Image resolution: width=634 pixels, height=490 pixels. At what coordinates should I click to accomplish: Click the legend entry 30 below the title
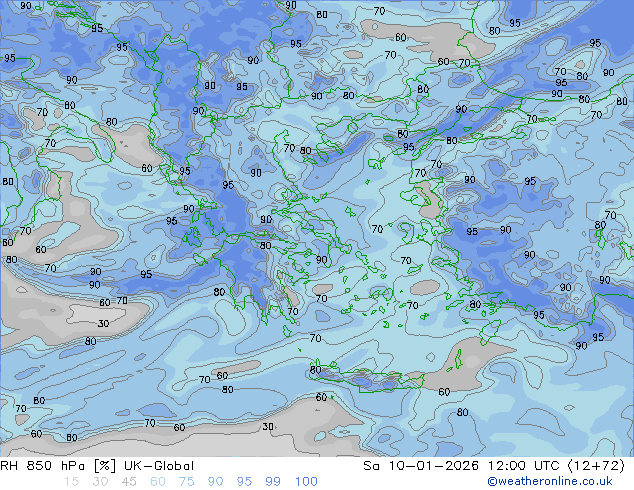click(x=100, y=482)
